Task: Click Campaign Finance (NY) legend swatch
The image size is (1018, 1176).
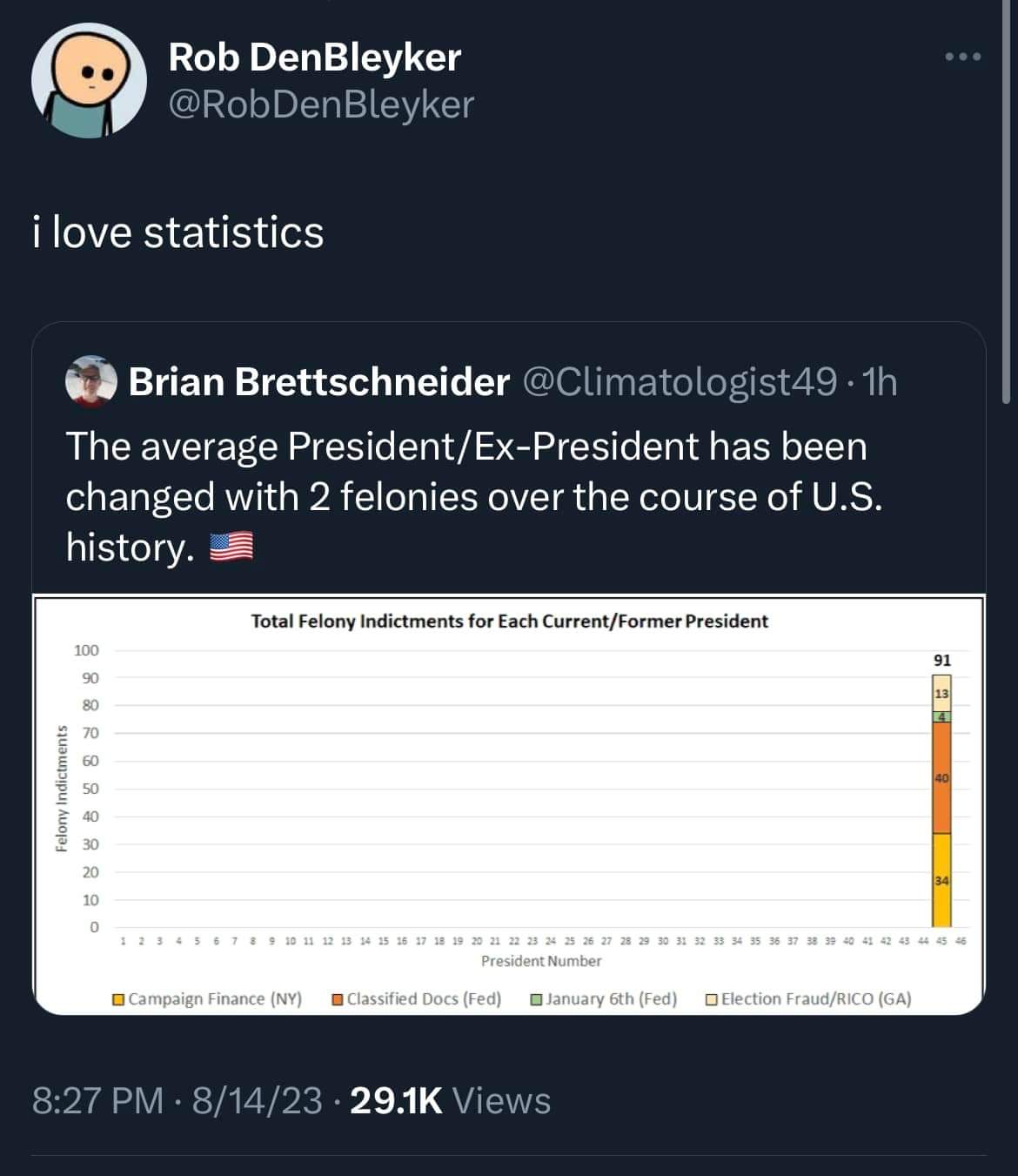Action: (118, 999)
